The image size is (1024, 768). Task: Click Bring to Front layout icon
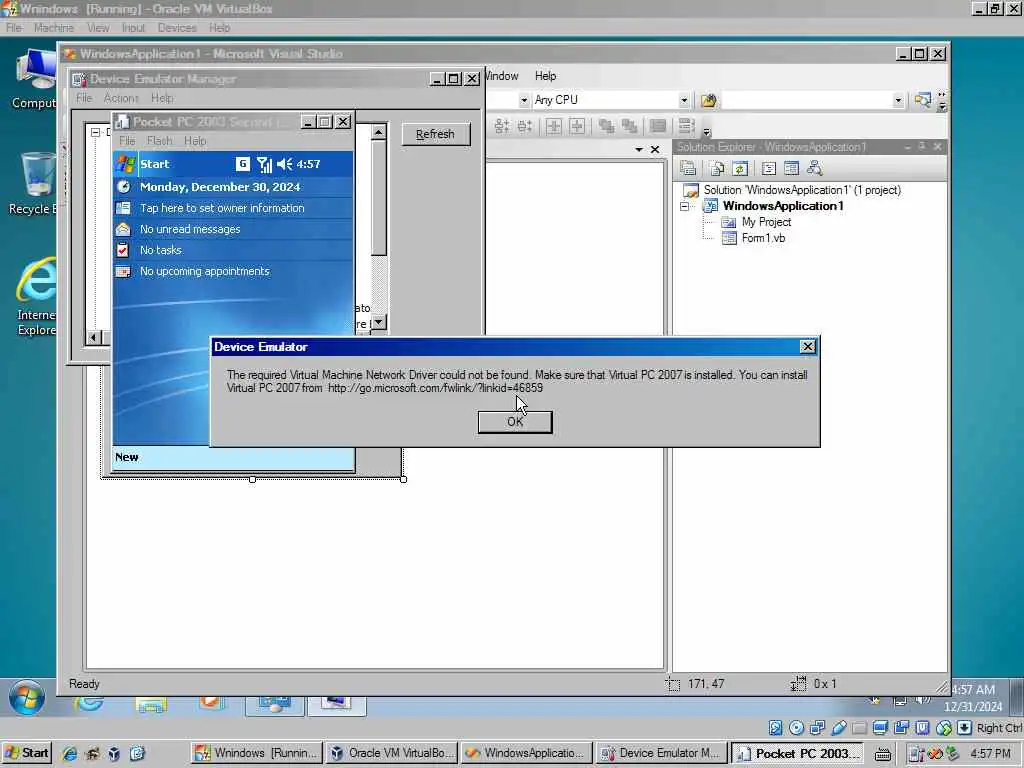[607, 126]
